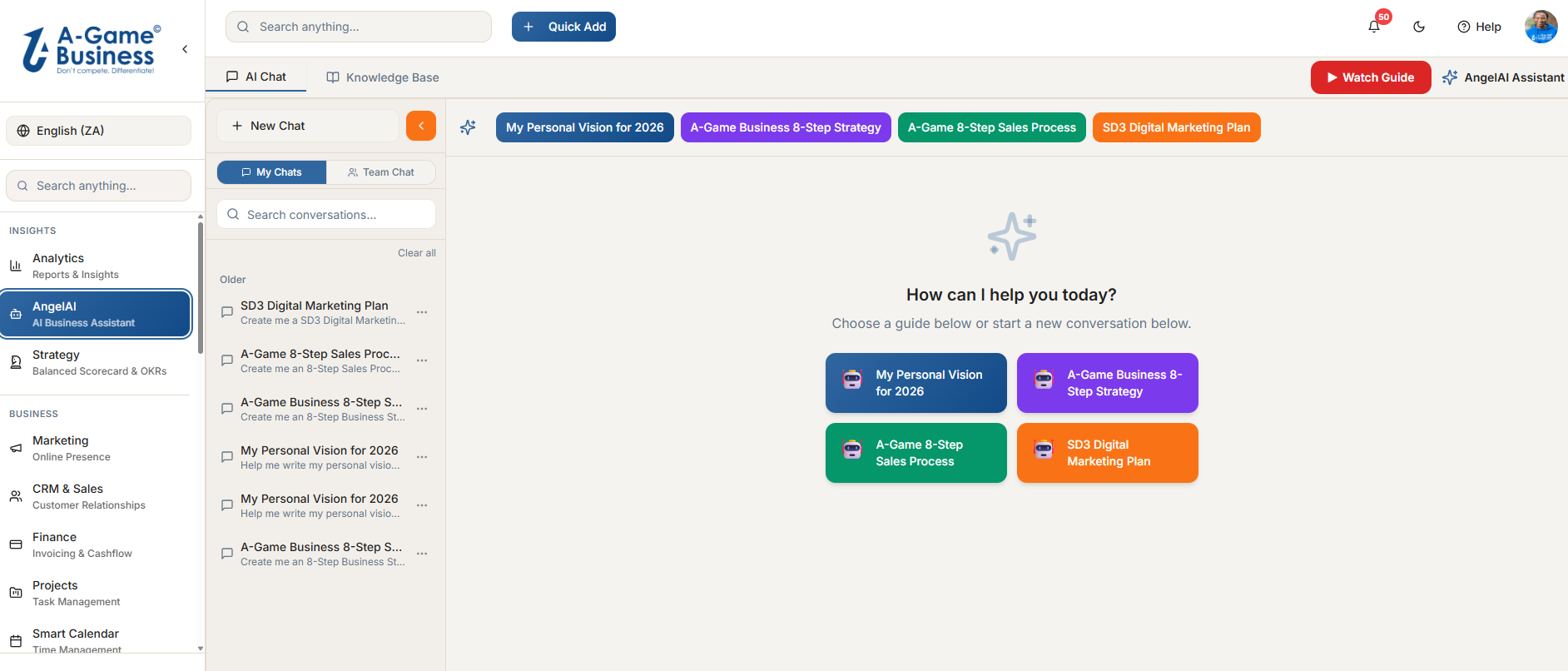1568x671 pixels.
Task: Select the Team Chat tab
Action: pyautogui.click(x=381, y=172)
